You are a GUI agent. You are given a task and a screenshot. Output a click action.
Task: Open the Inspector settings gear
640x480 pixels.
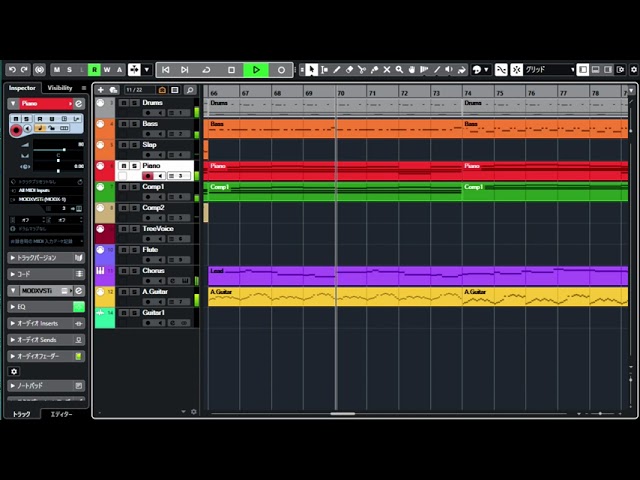click(x=14, y=371)
